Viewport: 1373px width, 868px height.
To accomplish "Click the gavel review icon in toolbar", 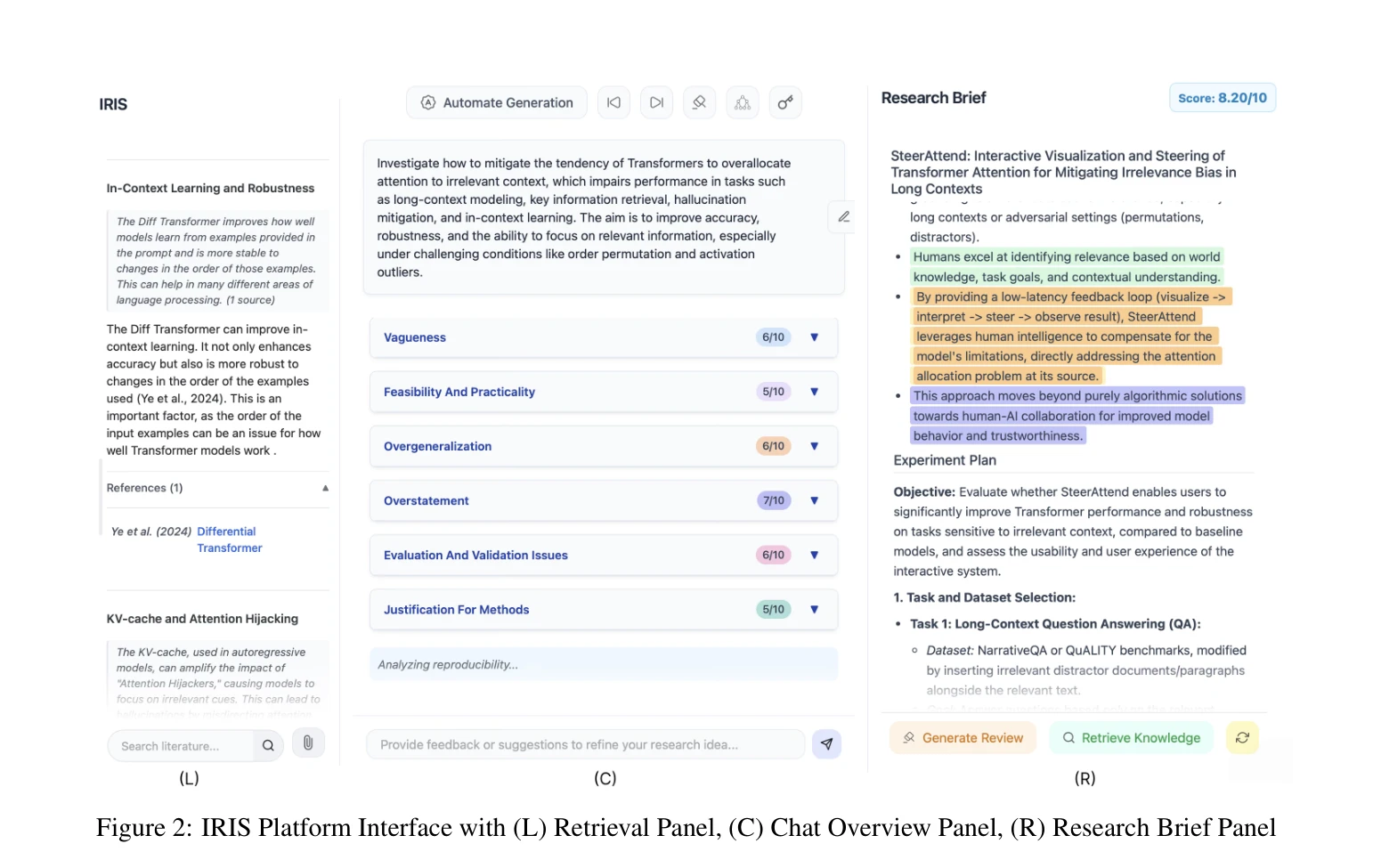I will tap(700, 102).
